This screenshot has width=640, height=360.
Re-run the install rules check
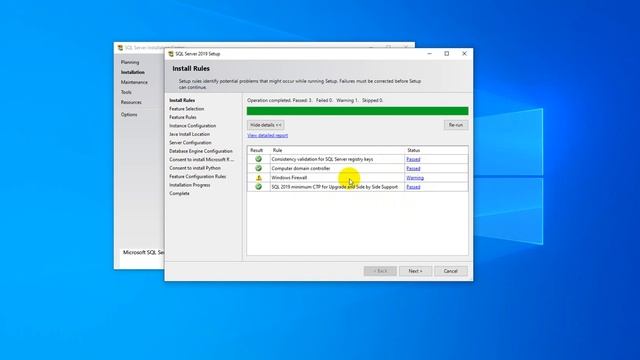coord(456,125)
